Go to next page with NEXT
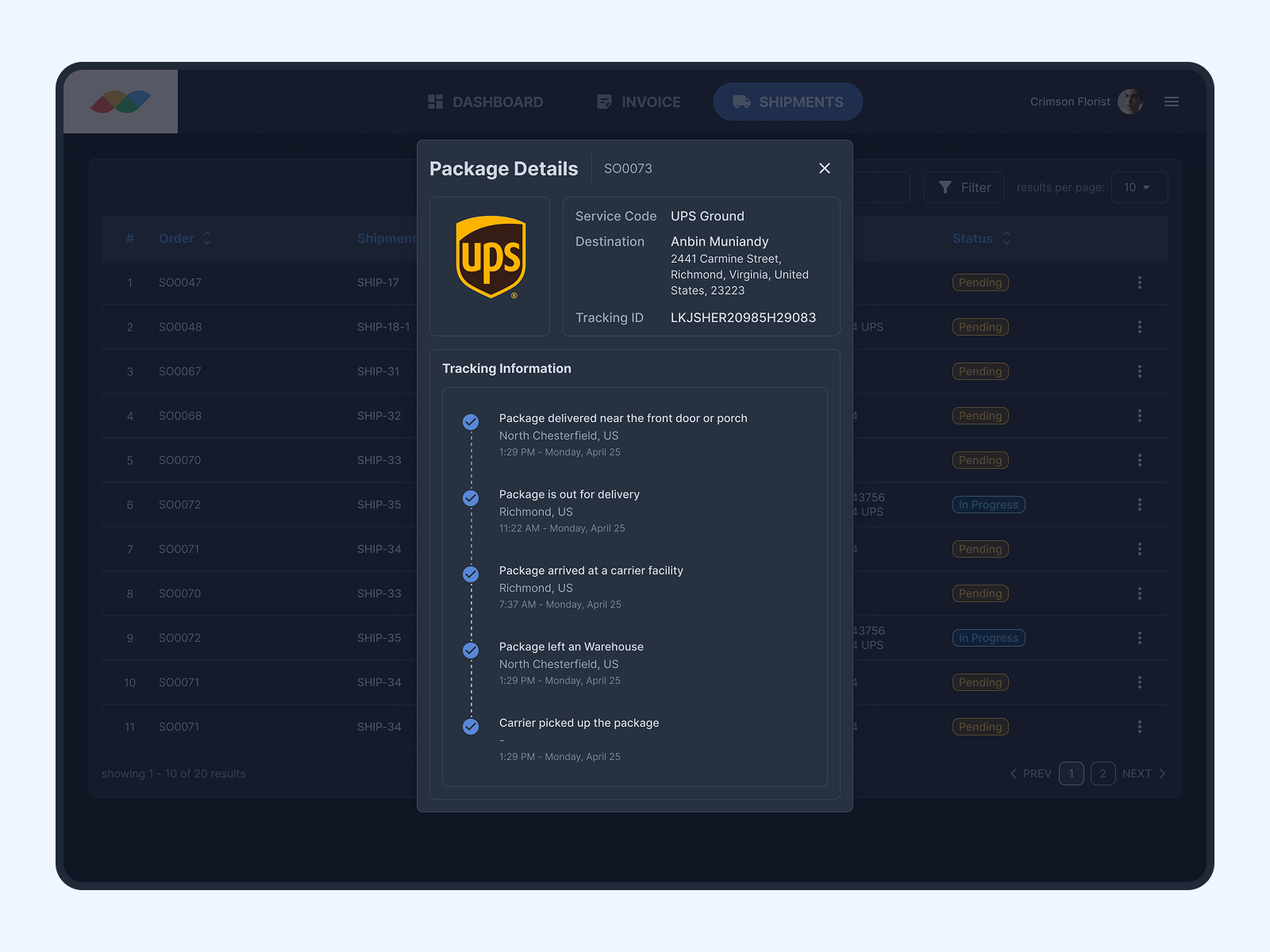 pos(1145,773)
